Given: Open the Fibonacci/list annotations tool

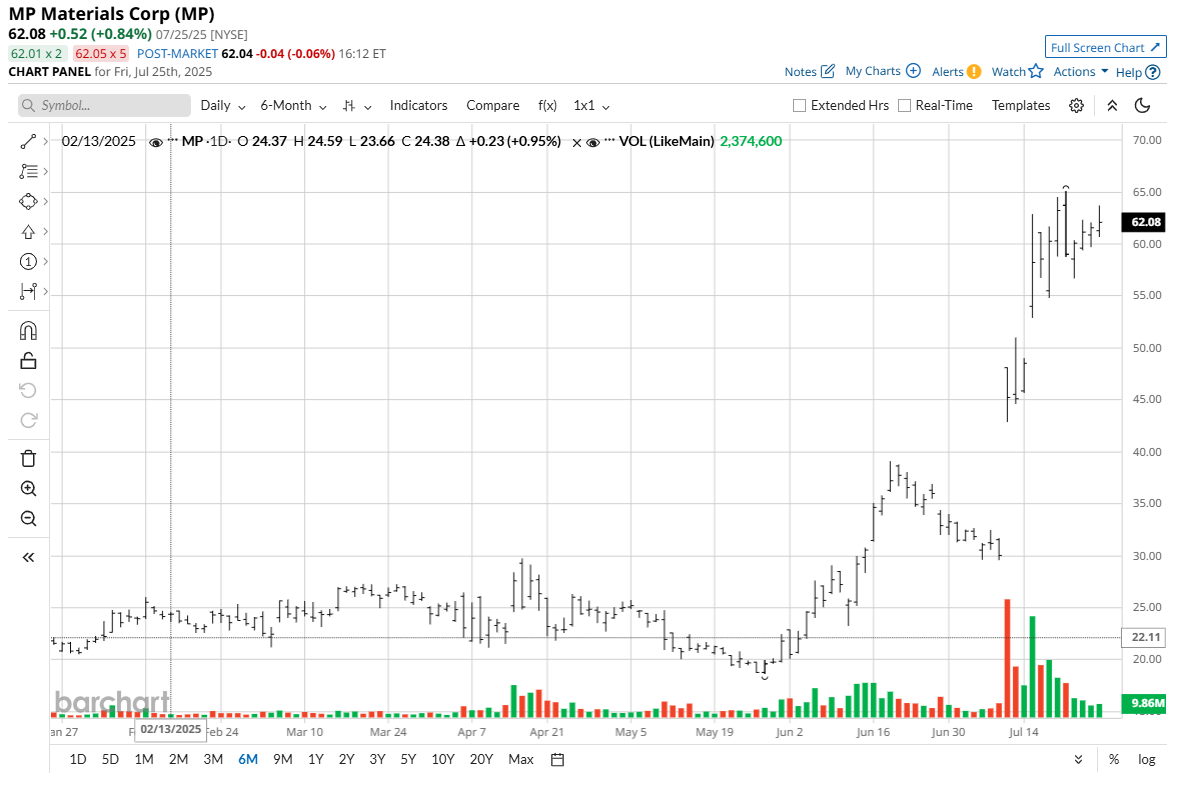Looking at the screenshot, I should point(28,172).
